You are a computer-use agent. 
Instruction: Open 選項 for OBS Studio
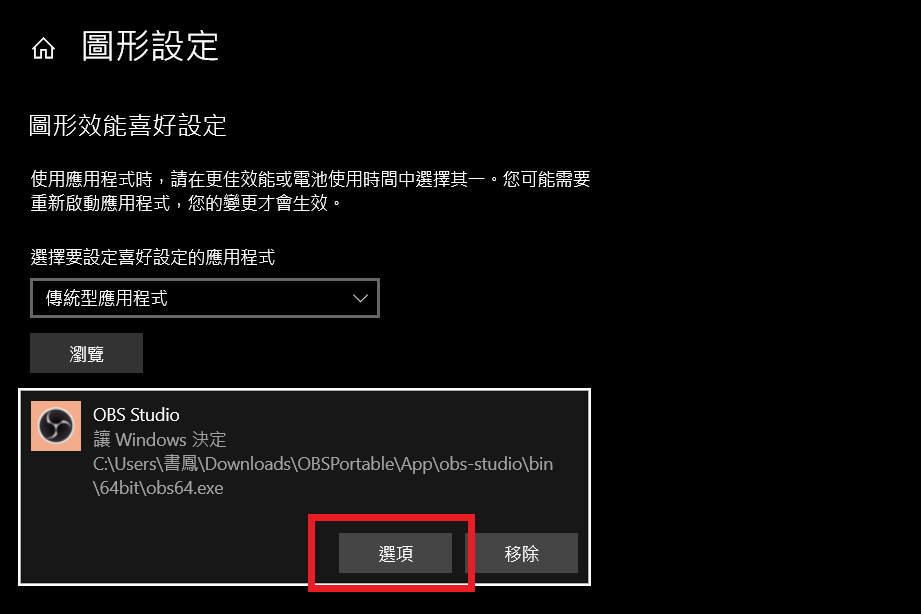(x=395, y=553)
